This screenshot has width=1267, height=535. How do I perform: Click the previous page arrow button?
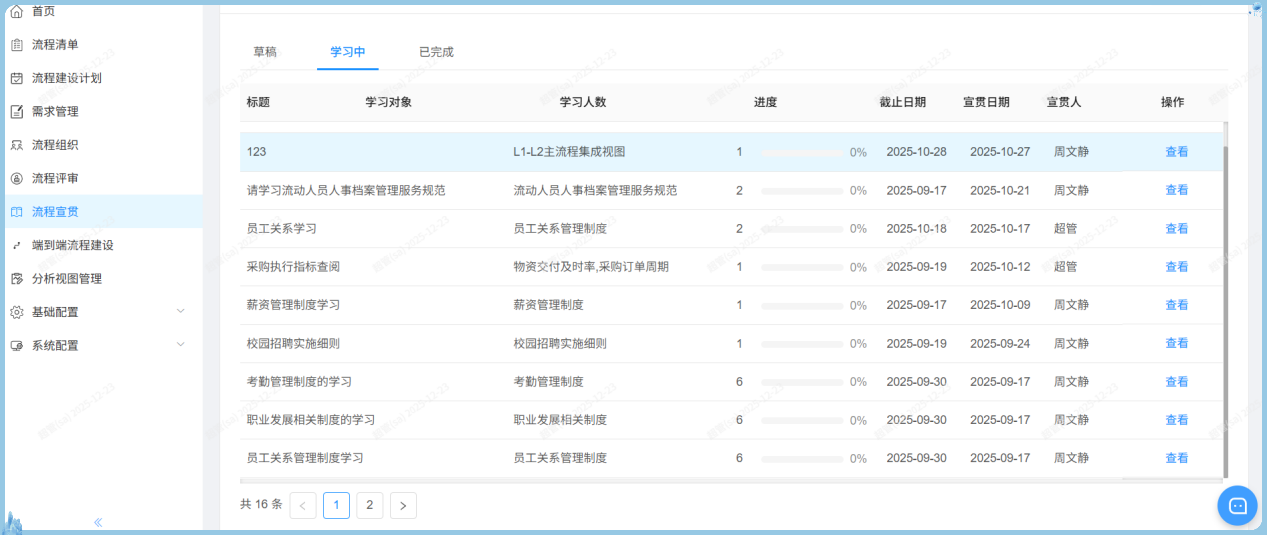pyautogui.click(x=303, y=505)
